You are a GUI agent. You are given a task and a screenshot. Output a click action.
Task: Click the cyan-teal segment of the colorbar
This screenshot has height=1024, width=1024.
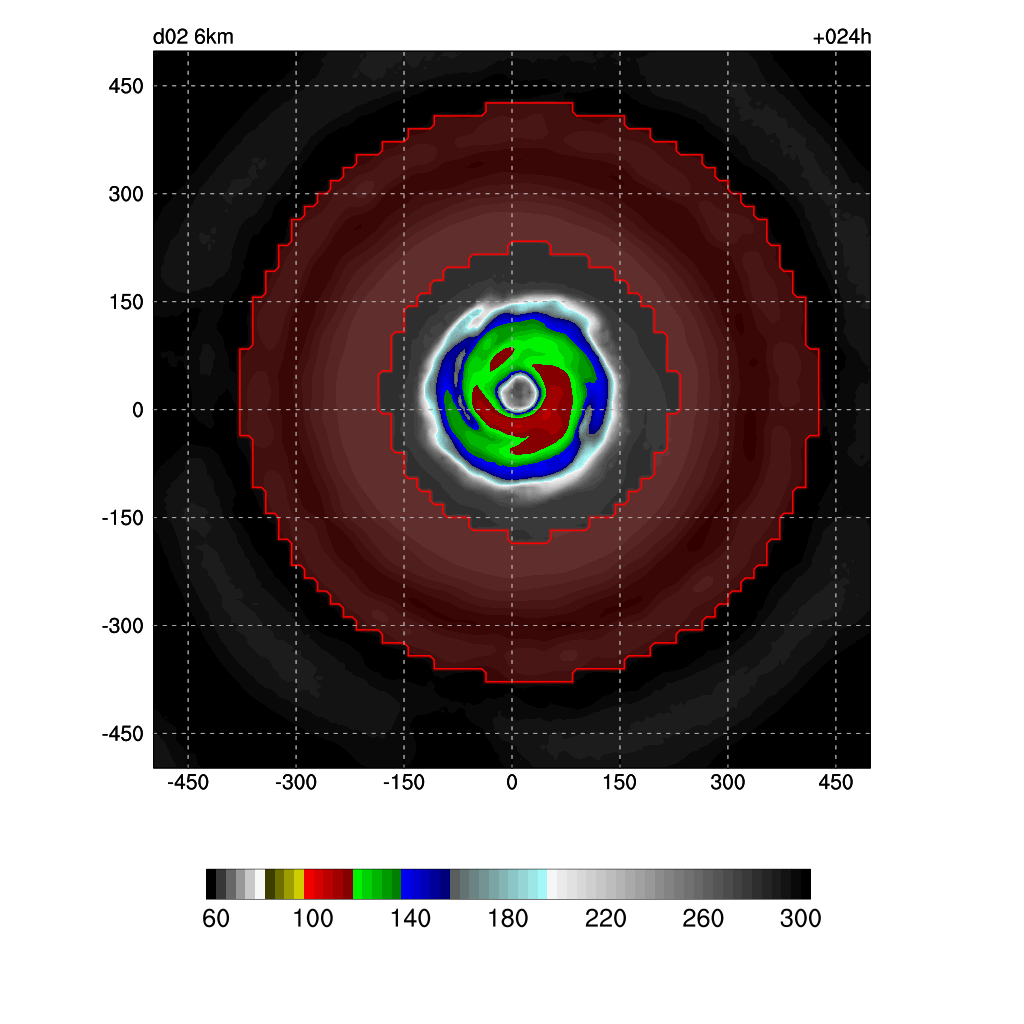pos(498,884)
